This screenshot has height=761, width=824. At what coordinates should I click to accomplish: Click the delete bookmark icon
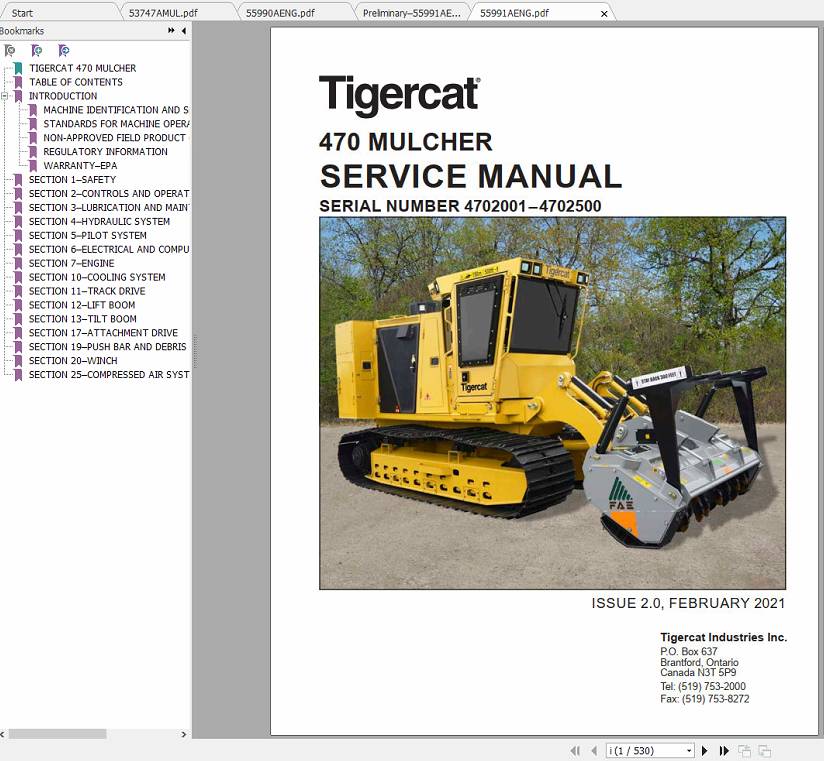tap(11, 50)
